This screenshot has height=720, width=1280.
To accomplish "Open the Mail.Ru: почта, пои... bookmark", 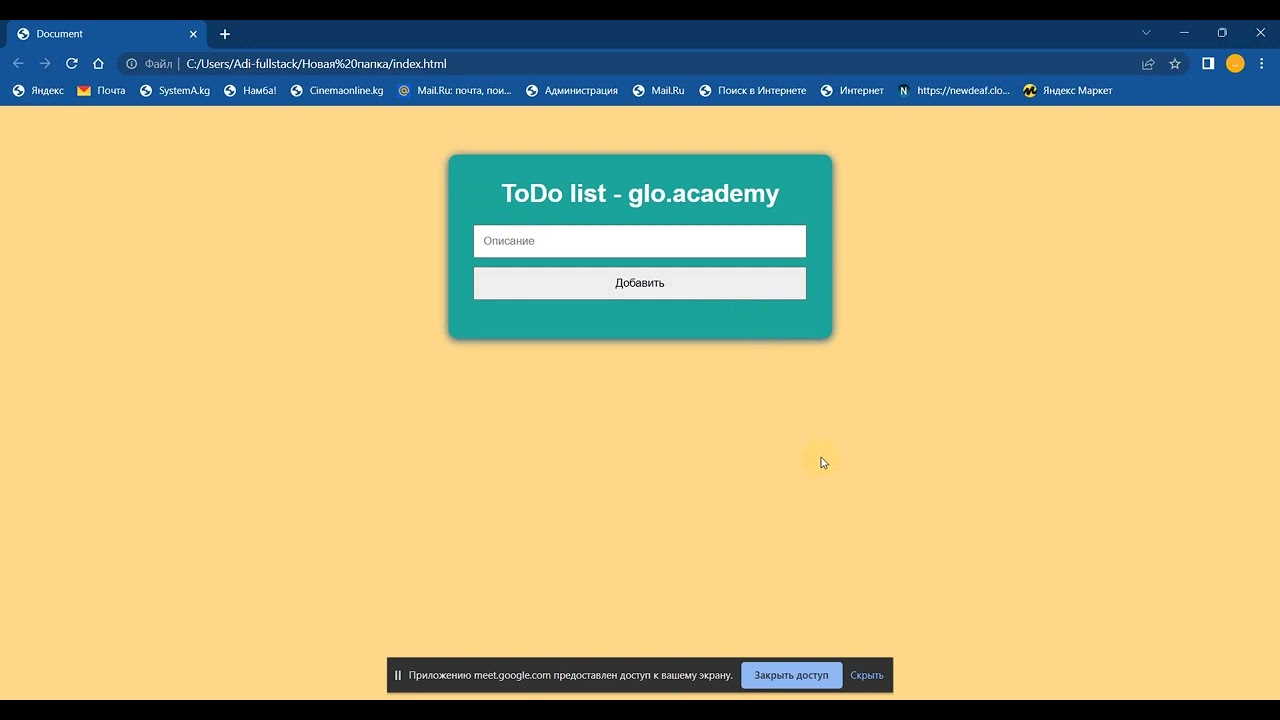I will pos(454,90).
